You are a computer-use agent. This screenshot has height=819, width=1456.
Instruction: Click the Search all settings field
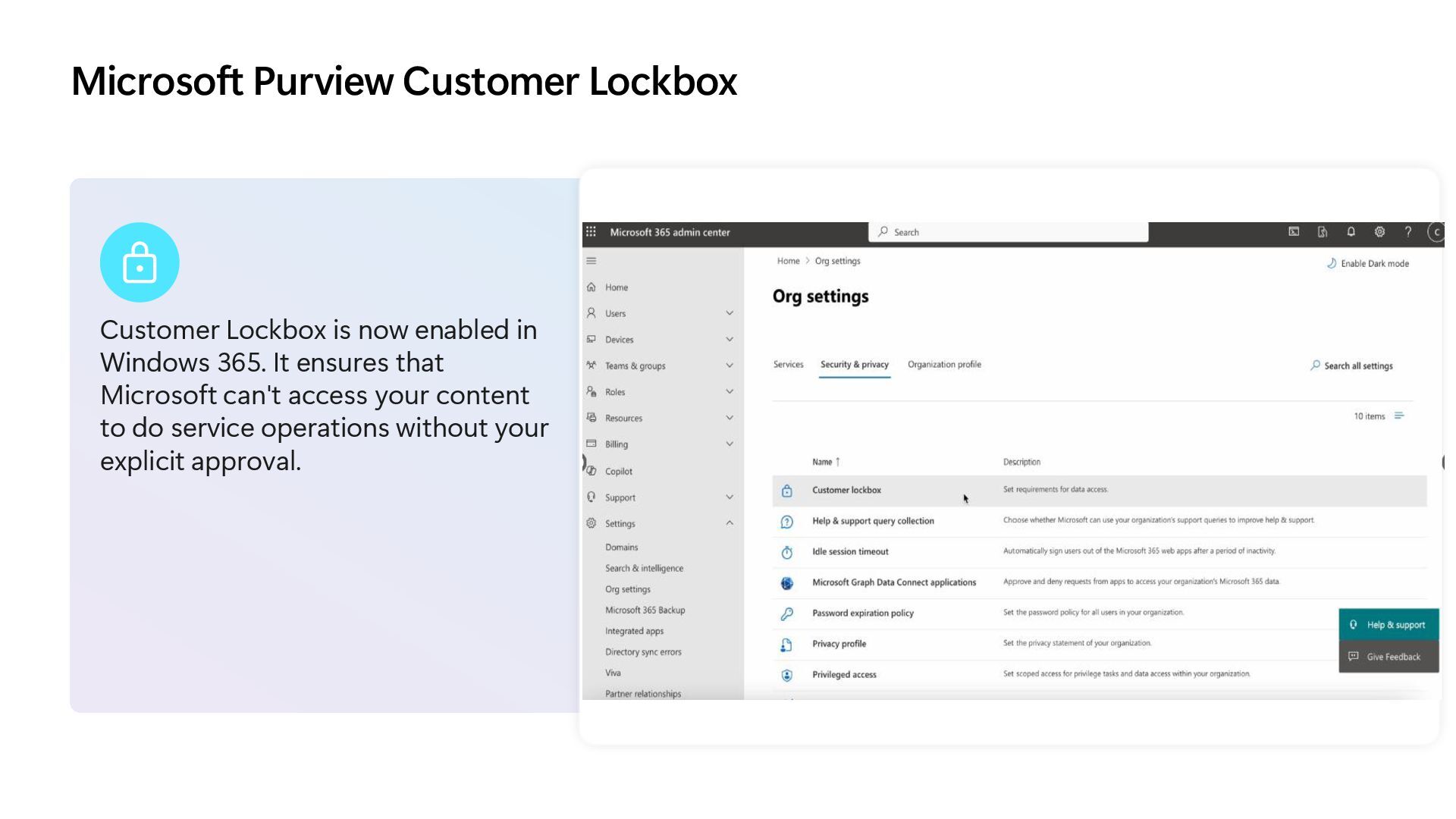[x=1352, y=366]
